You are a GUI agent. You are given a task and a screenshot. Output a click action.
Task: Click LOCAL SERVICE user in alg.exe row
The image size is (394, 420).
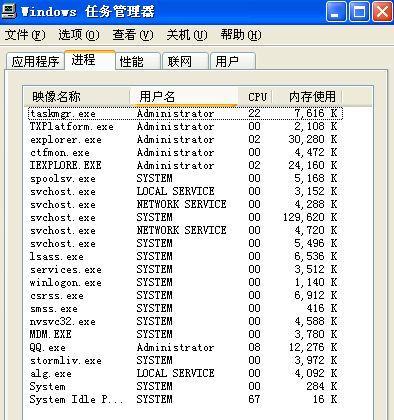click(175, 373)
